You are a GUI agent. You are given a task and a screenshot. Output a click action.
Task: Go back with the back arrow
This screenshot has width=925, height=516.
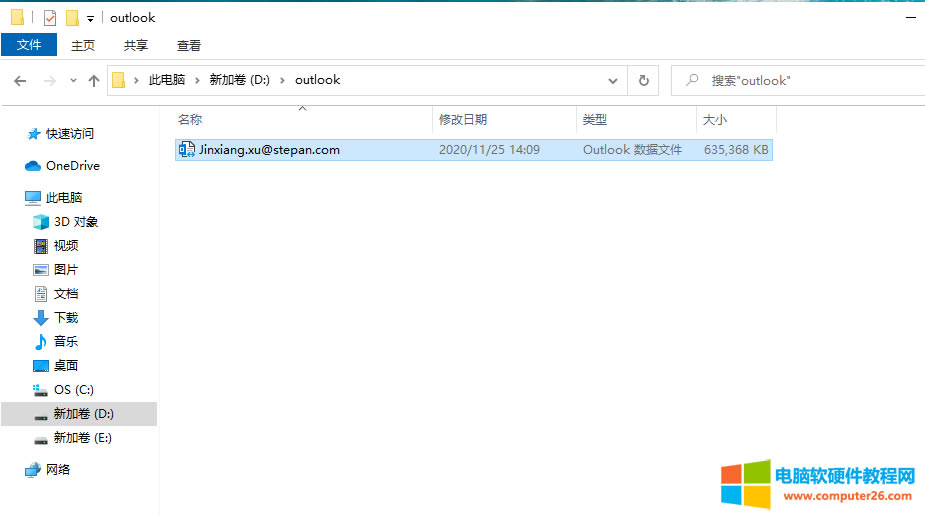20,81
